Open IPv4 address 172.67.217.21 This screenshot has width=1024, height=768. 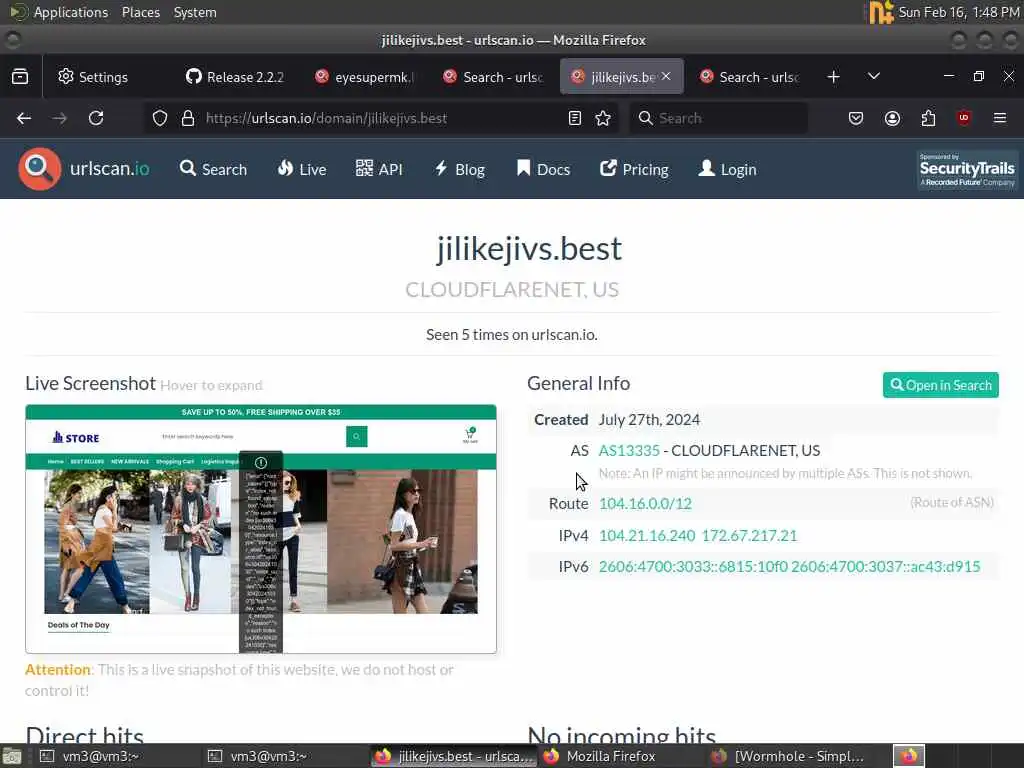point(749,536)
